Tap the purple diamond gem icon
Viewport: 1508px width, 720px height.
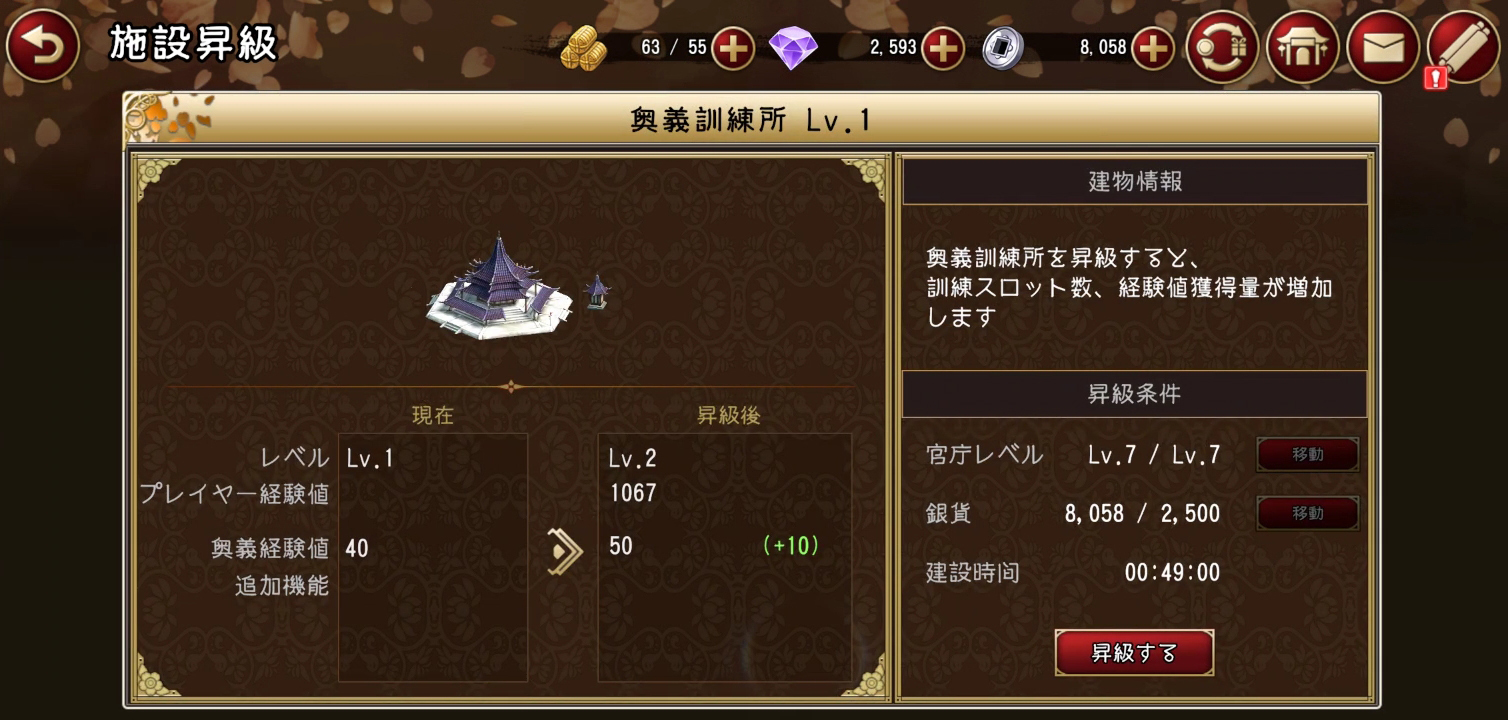793,48
